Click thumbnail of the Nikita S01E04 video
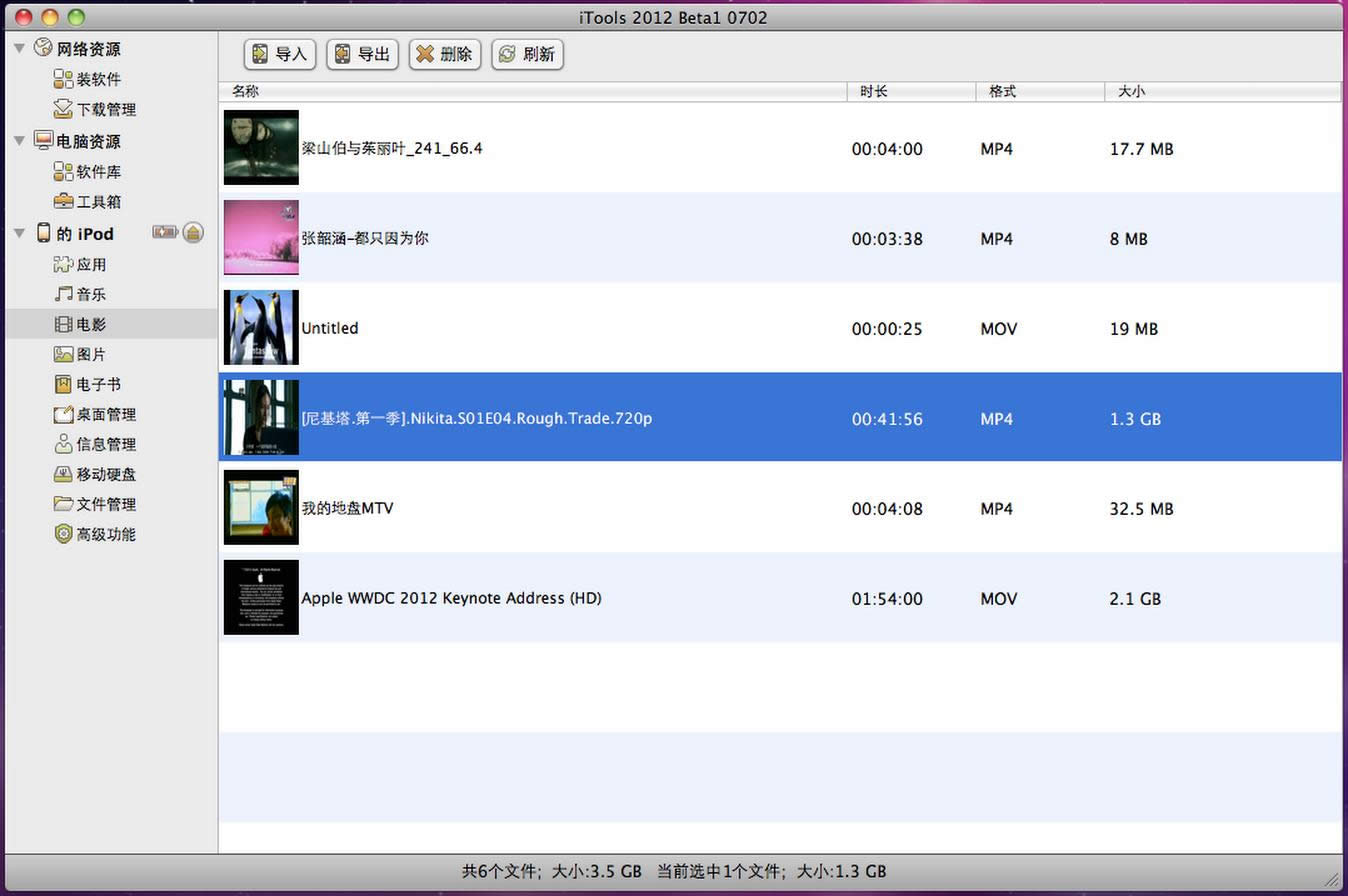1348x896 pixels. pyautogui.click(x=261, y=417)
